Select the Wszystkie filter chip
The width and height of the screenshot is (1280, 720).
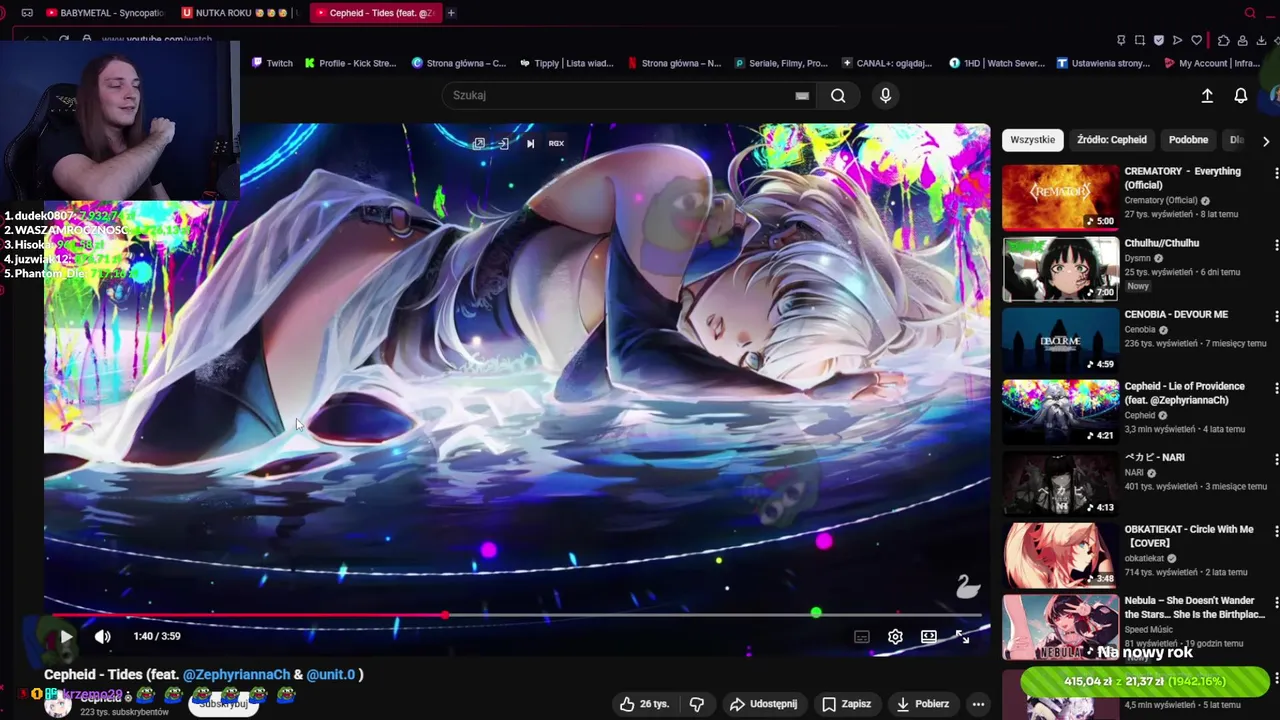coord(1032,140)
